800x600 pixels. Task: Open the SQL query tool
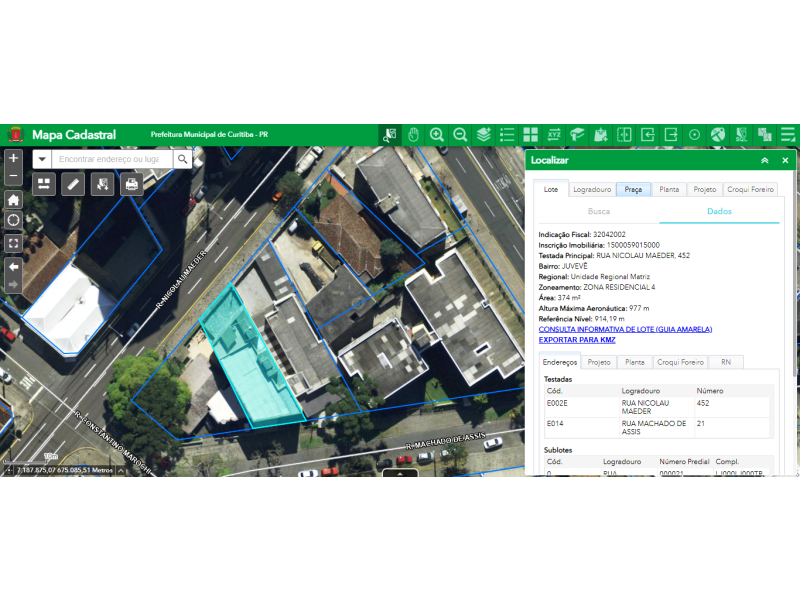click(741, 135)
